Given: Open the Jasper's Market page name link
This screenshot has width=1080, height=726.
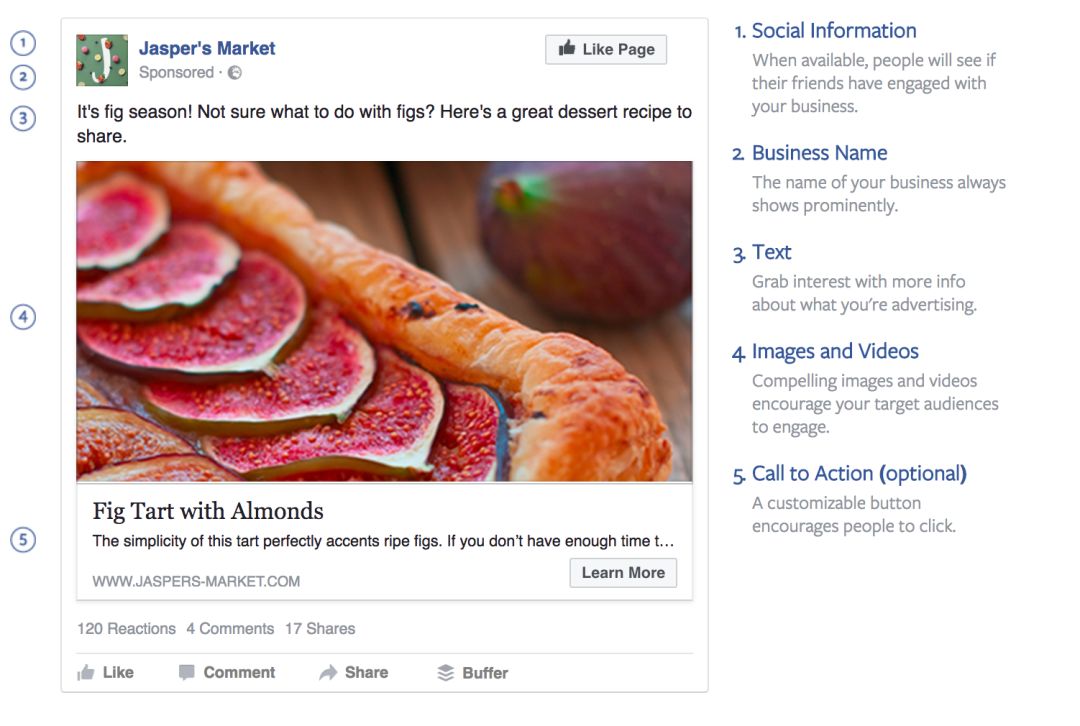Looking at the screenshot, I should [x=207, y=48].
